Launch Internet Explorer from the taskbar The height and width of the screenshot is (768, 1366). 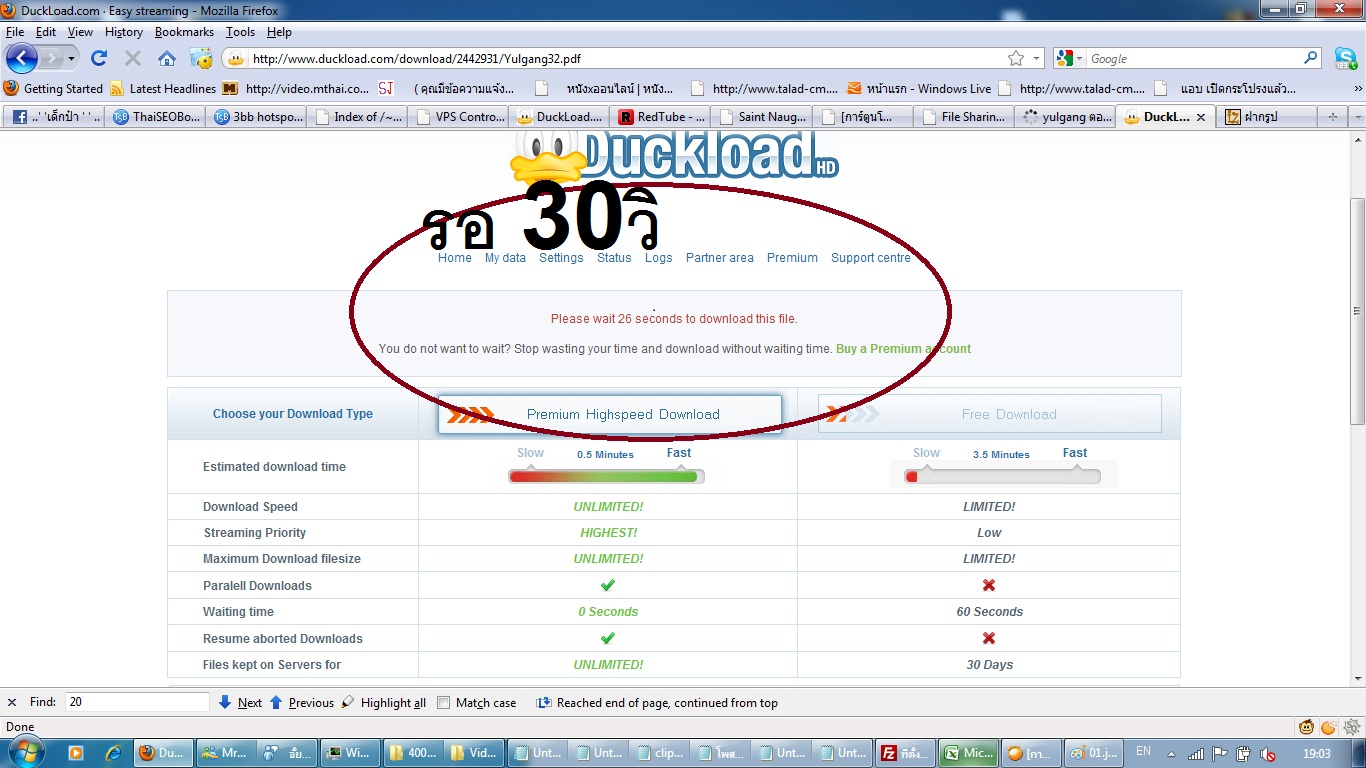[x=113, y=752]
